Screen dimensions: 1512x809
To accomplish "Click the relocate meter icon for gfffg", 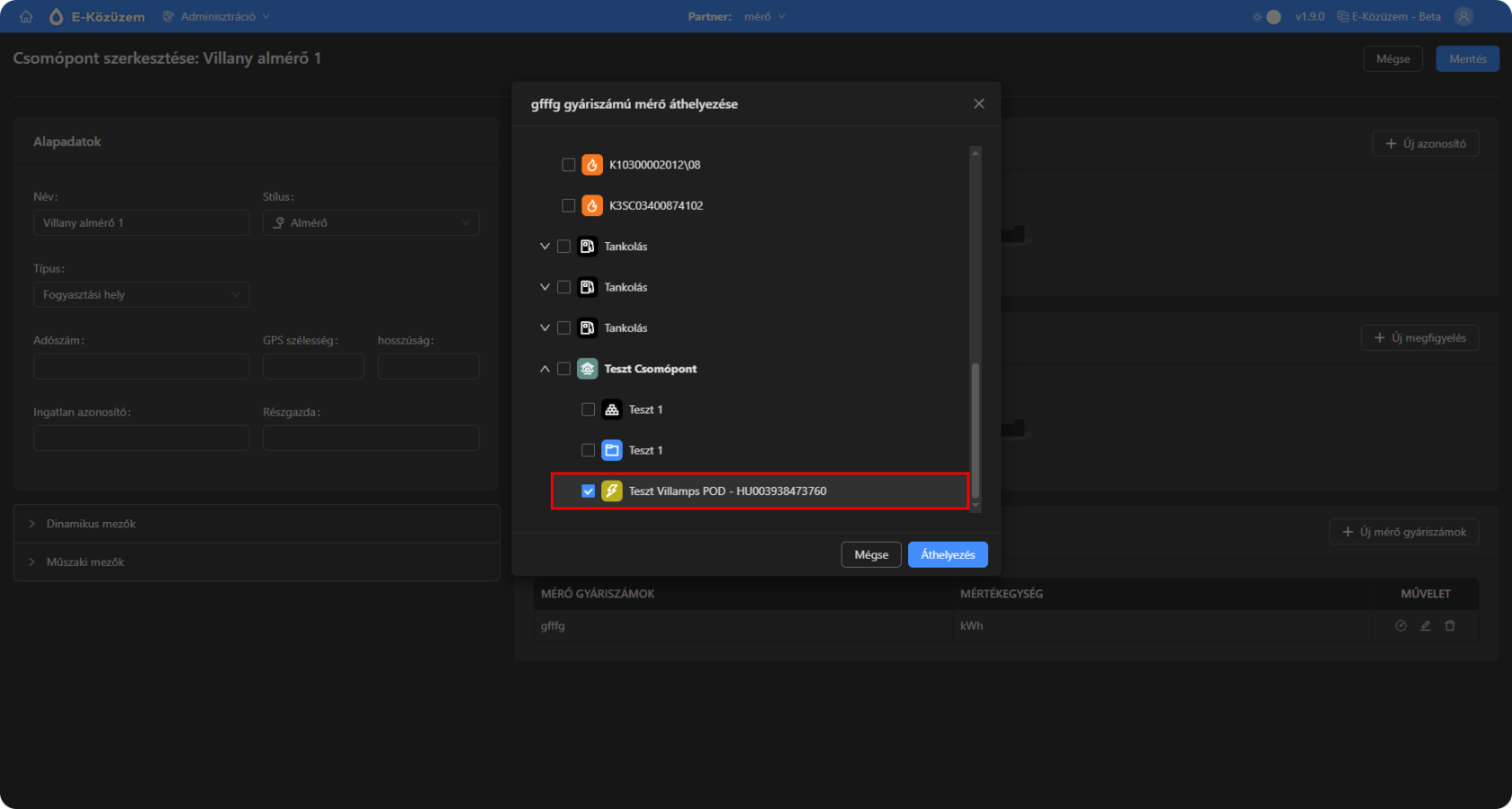I will (1400, 625).
